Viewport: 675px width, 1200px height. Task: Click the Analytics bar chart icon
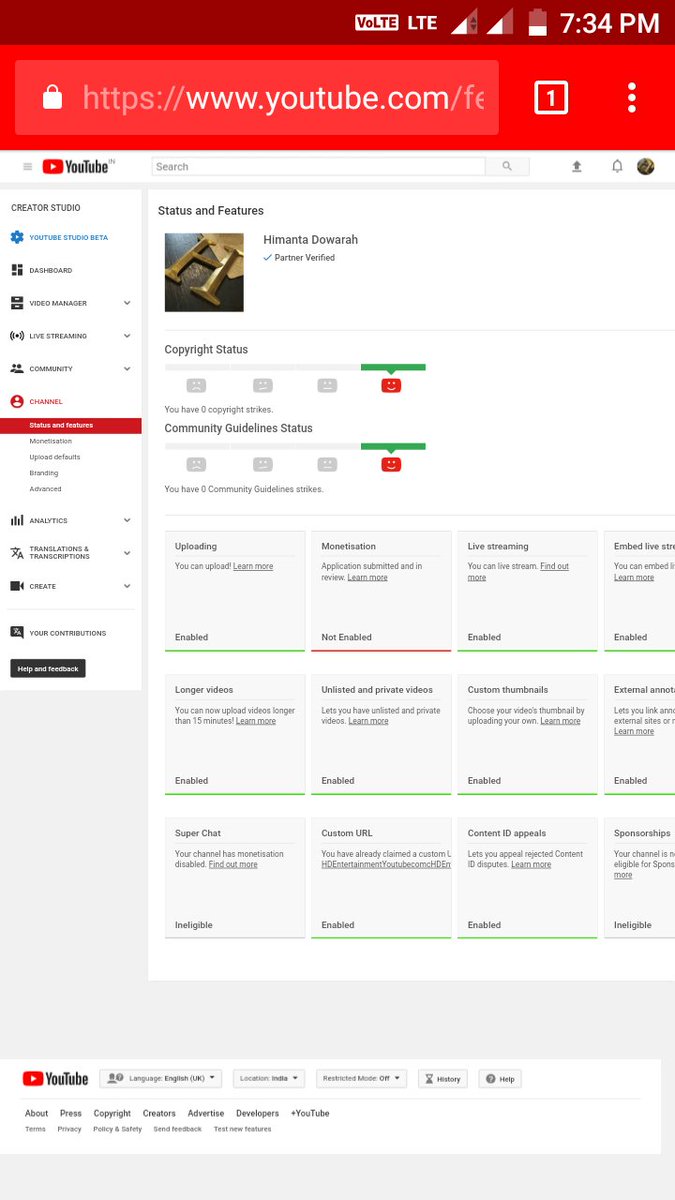(x=17, y=521)
